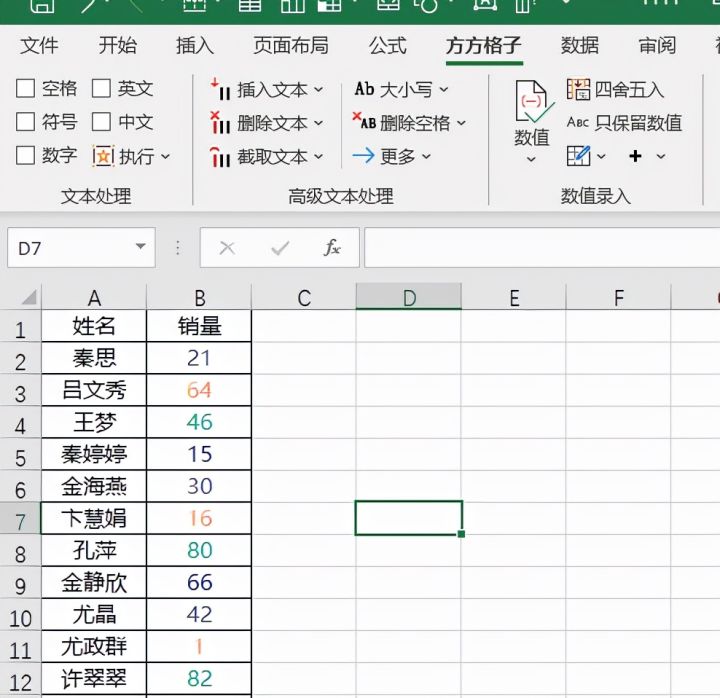Expand the plus icon dropdown arrow
The height and width of the screenshot is (698, 720).
(661, 157)
